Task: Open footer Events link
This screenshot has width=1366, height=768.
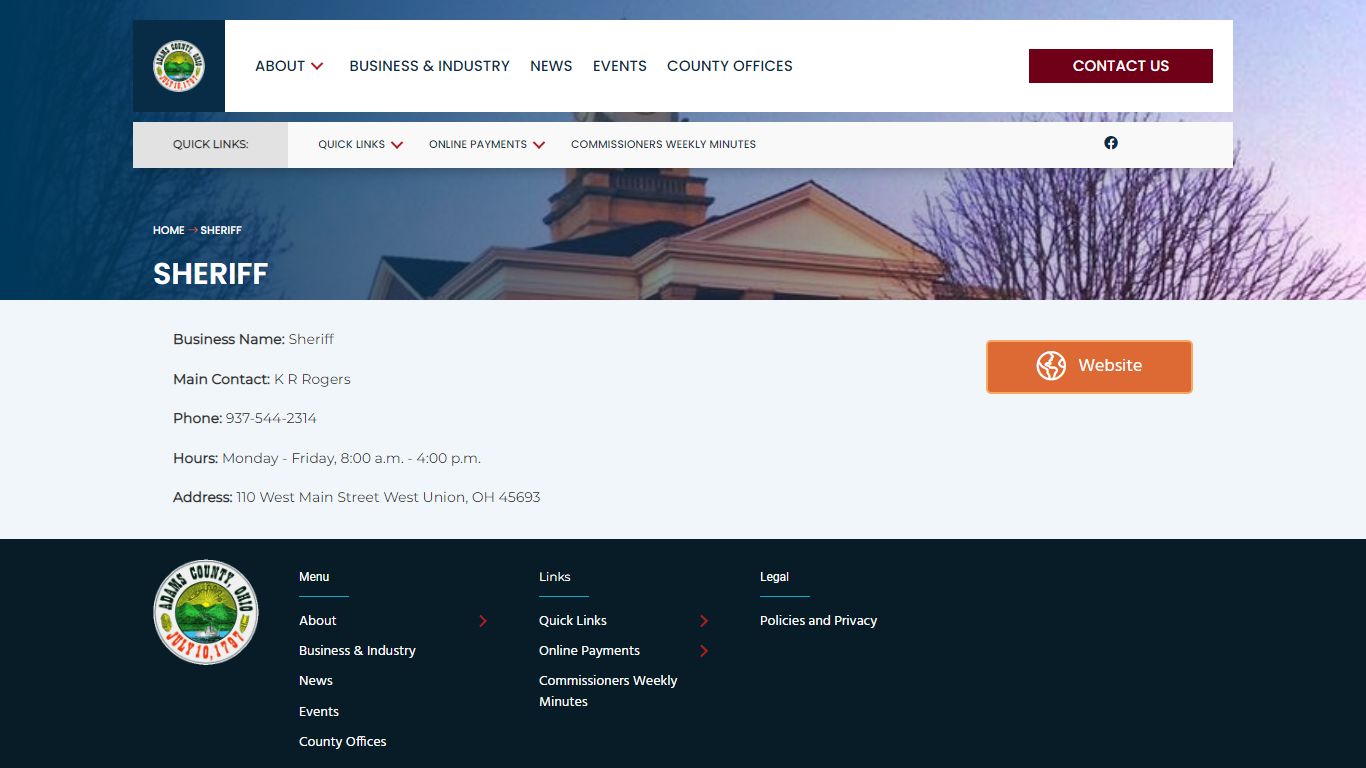Action: pyautogui.click(x=319, y=712)
